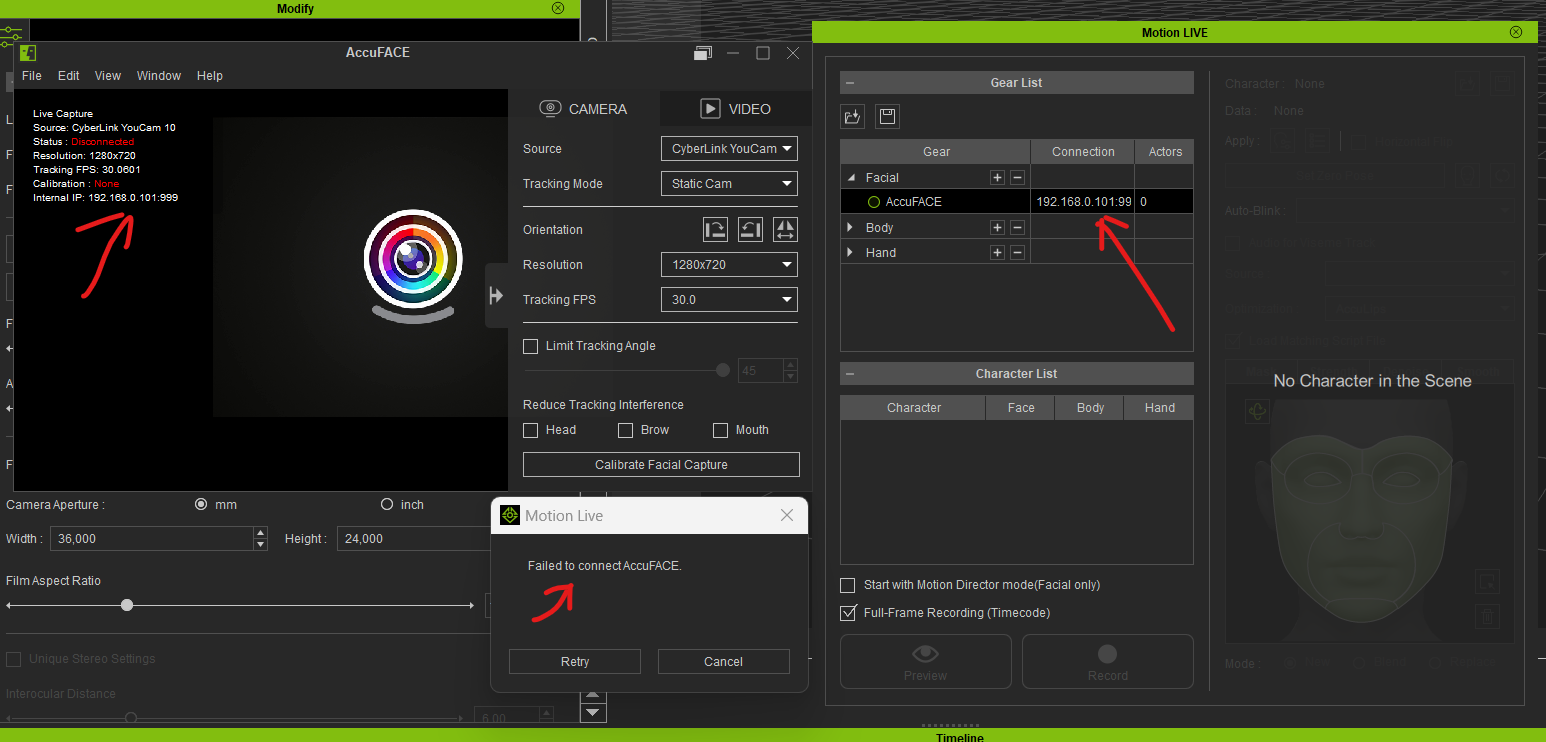Add gear with Hand row plus button
The image size is (1546, 742).
997,252
